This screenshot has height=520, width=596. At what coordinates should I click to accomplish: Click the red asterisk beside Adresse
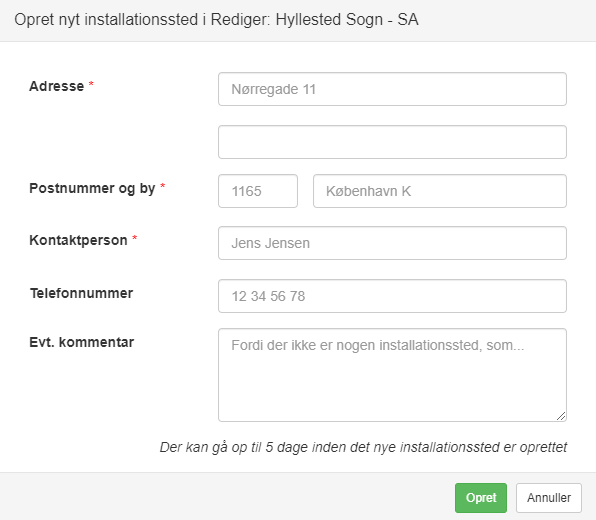(91, 84)
